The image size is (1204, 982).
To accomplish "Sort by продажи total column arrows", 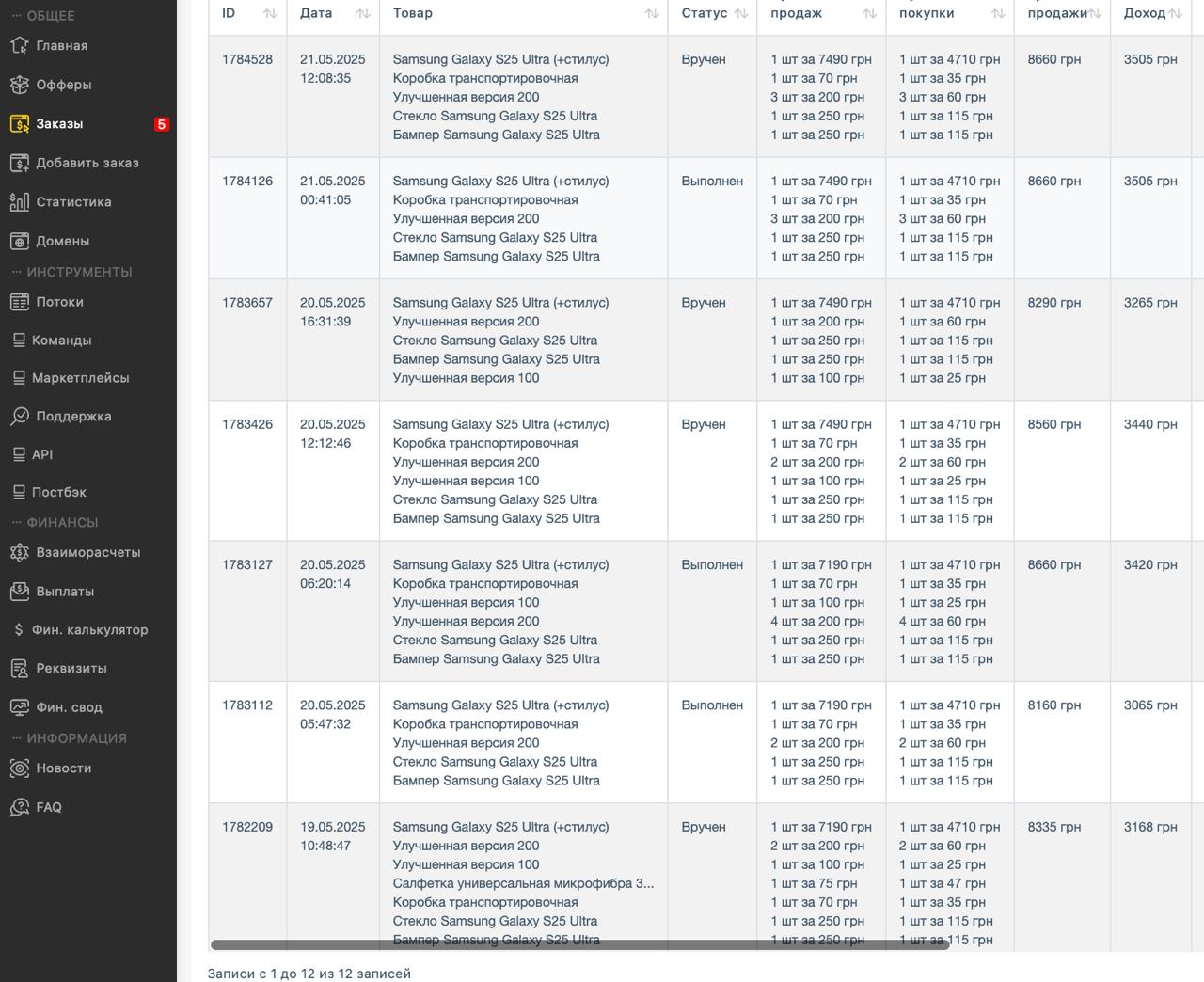I will (1095, 13).
